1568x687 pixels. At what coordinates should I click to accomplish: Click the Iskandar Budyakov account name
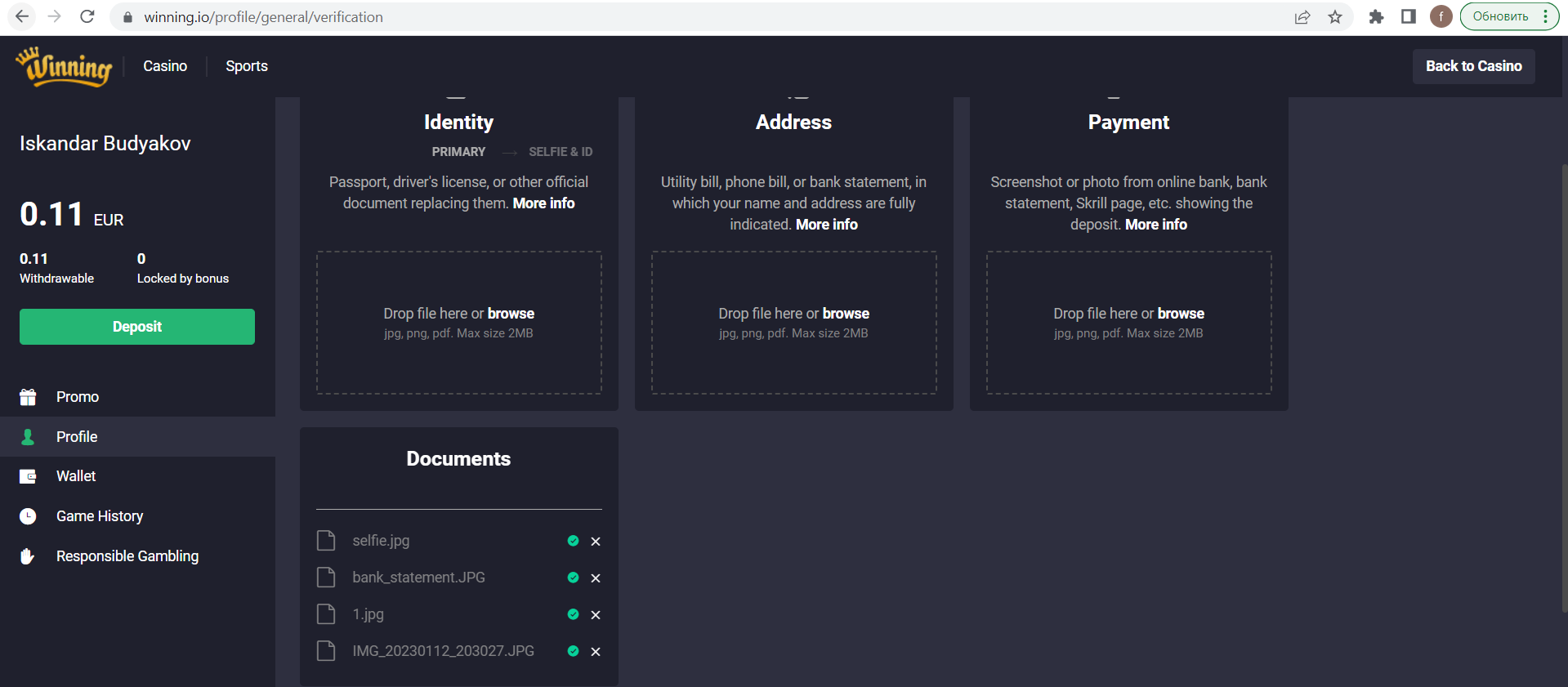click(x=105, y=144)
